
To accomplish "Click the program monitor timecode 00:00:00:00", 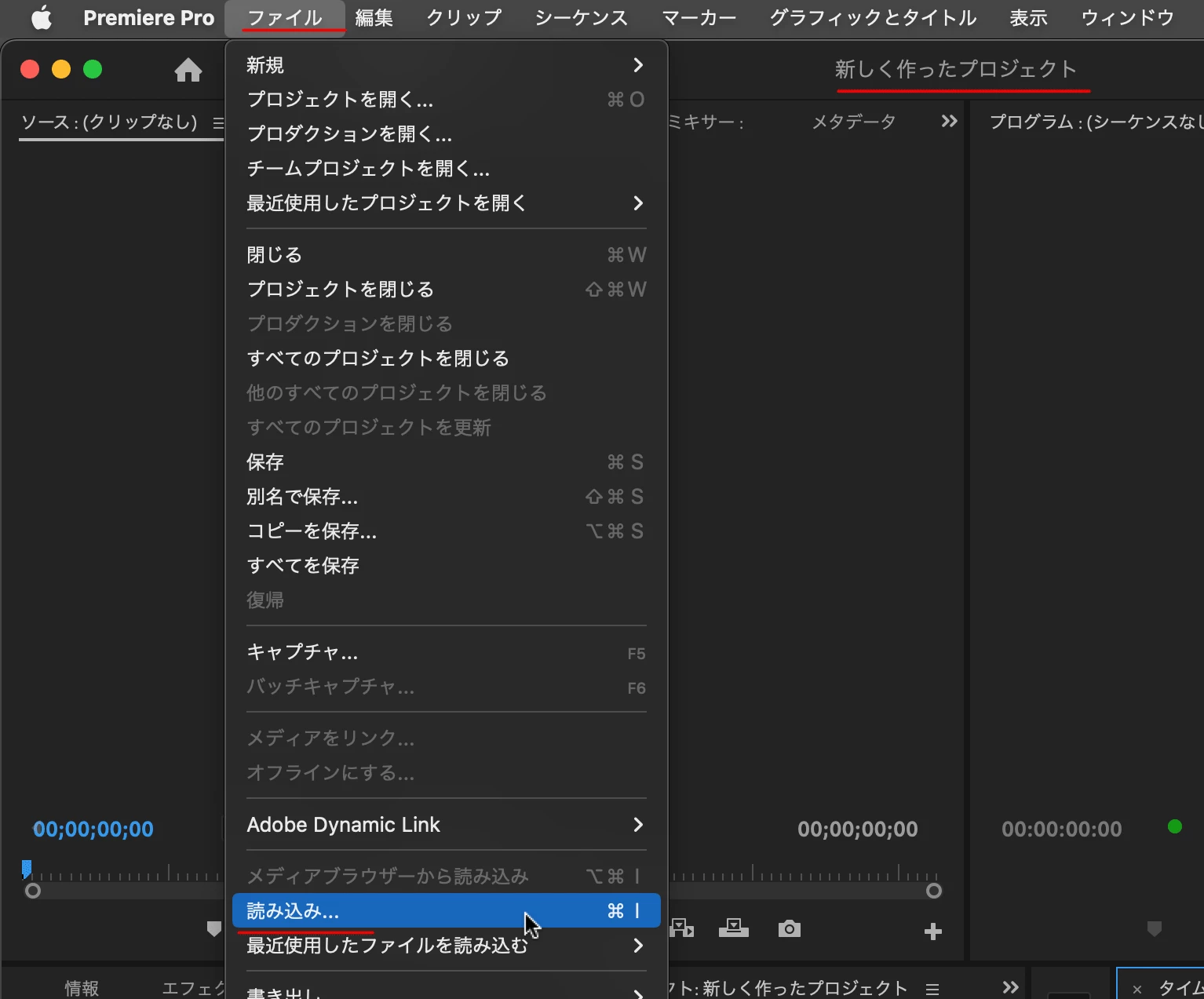I will (1062, 829).
